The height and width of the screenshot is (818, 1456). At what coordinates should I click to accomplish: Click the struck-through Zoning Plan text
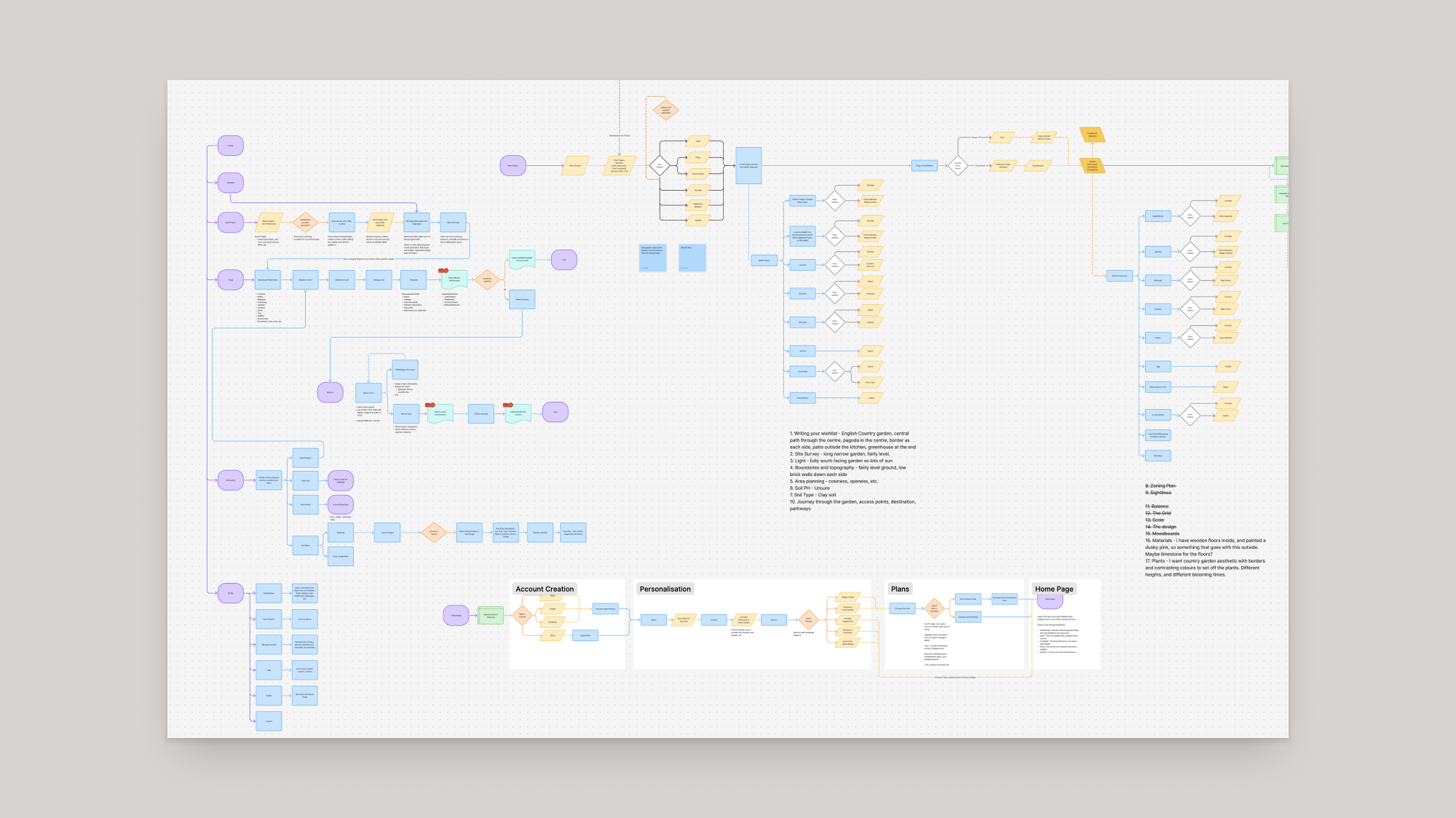point(1160,485)
